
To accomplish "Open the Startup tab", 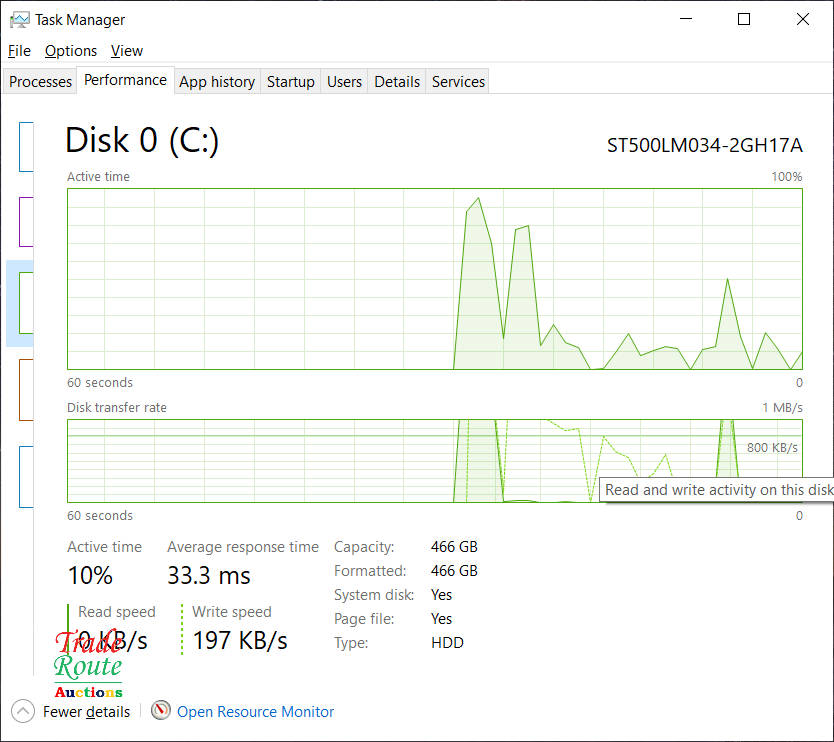I will coord(291,82).
